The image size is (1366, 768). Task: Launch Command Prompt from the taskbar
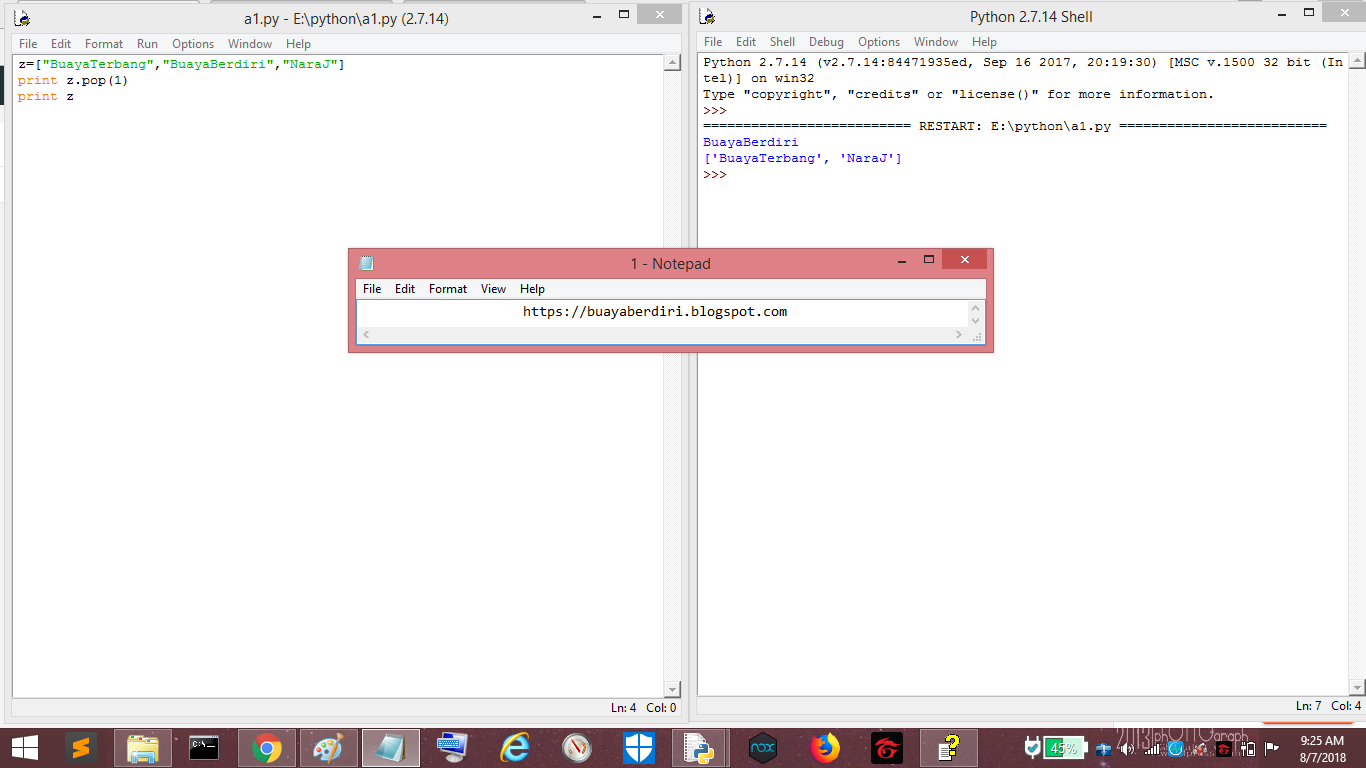[x=205, y=747]
